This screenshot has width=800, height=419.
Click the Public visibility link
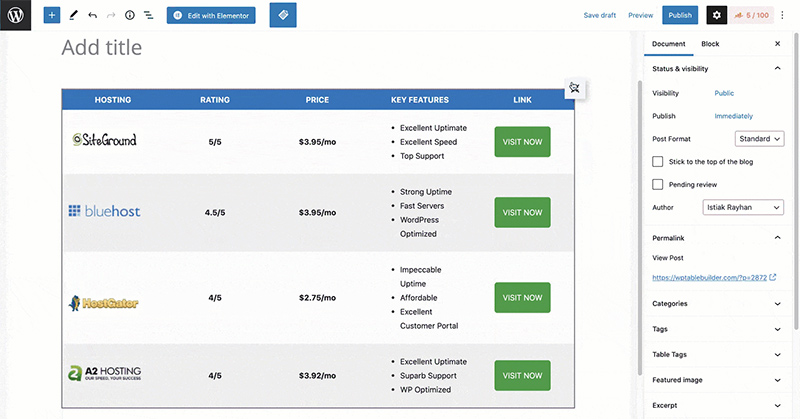click(724, 93)
